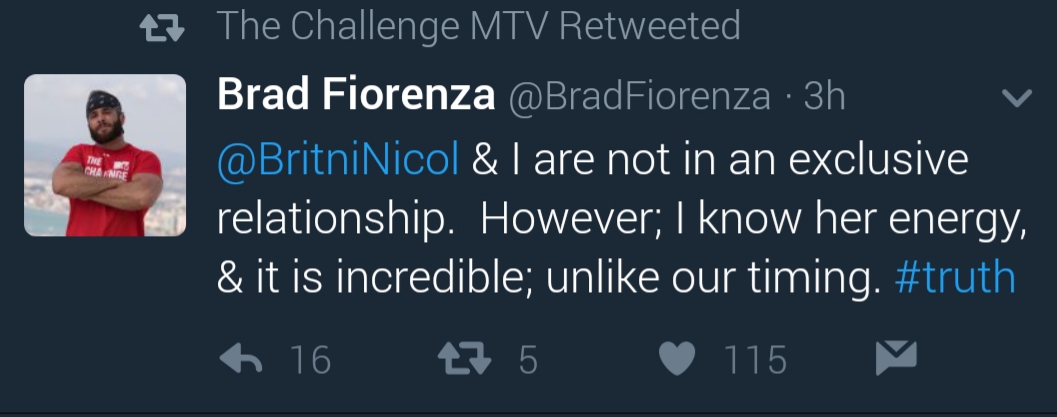Open the tweet options chevron menu

click(1017, 98)
